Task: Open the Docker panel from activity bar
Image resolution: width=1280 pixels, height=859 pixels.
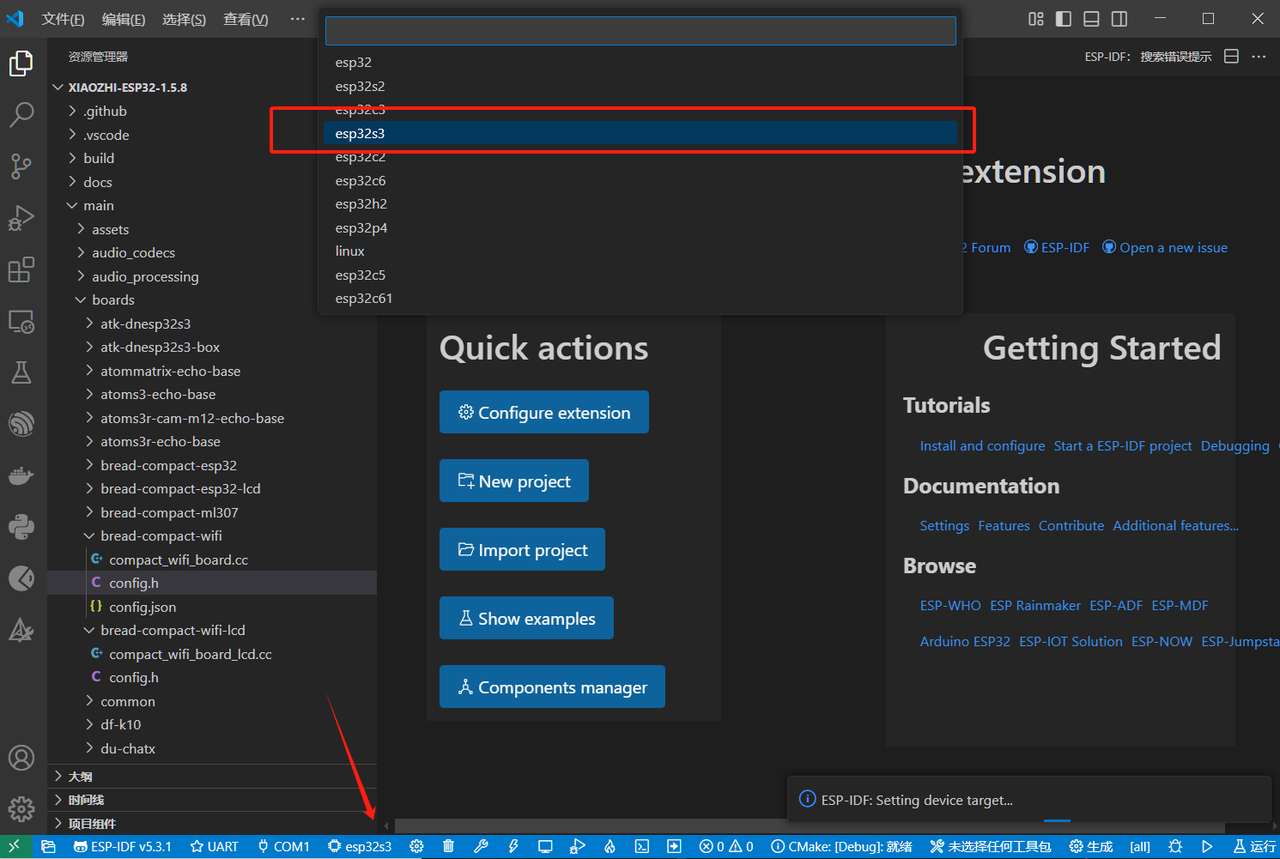Action: coord(21,476)
